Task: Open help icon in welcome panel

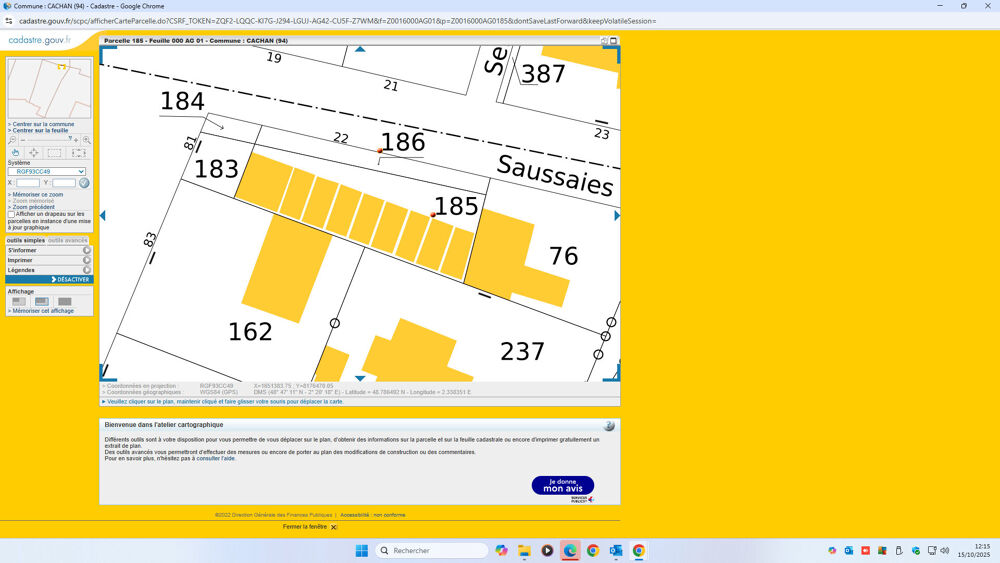Action: pos(609,426)
